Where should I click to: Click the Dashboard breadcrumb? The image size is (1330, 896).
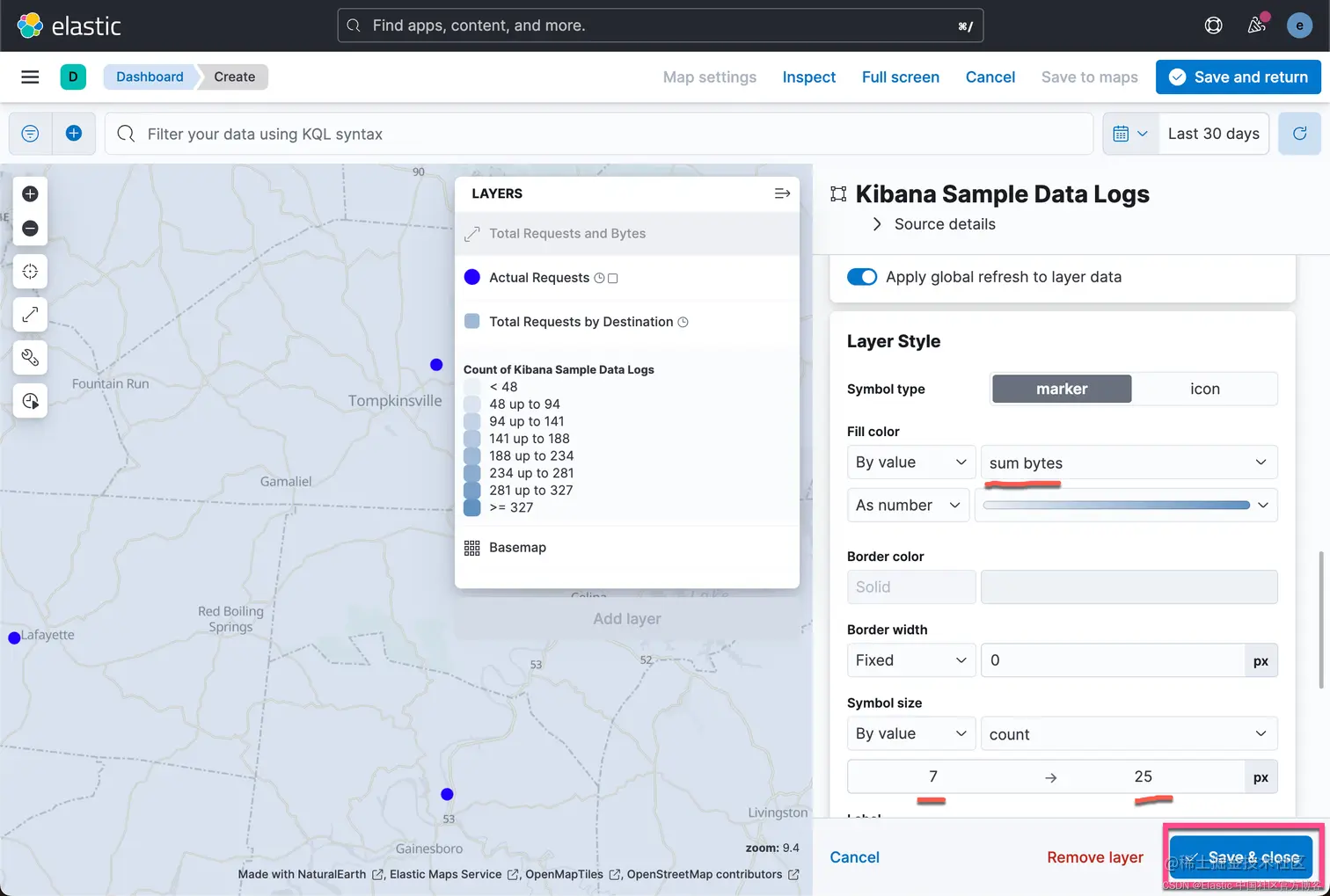point(150,77)
